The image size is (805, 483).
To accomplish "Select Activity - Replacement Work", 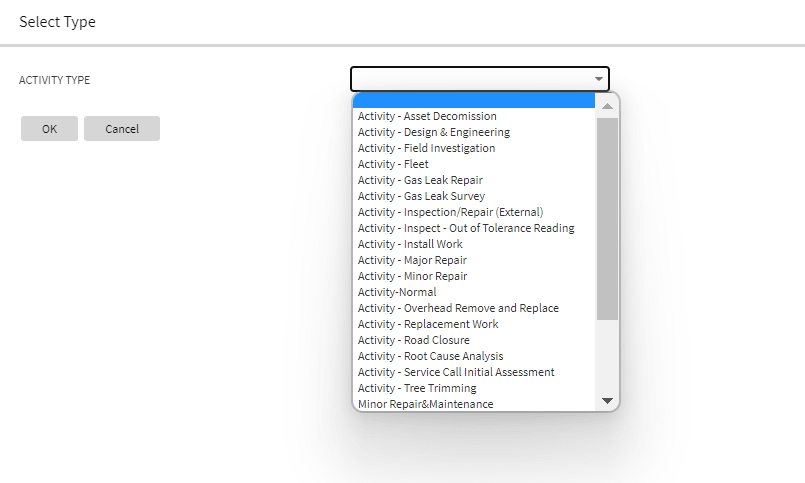I will tap(474, 324).
